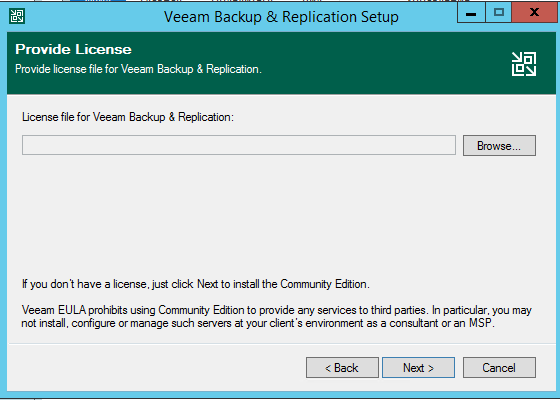Image resolution: width=560 pixels, height=400 pixels.
Task: Focus the license file path field
Action: pos(239,145)
